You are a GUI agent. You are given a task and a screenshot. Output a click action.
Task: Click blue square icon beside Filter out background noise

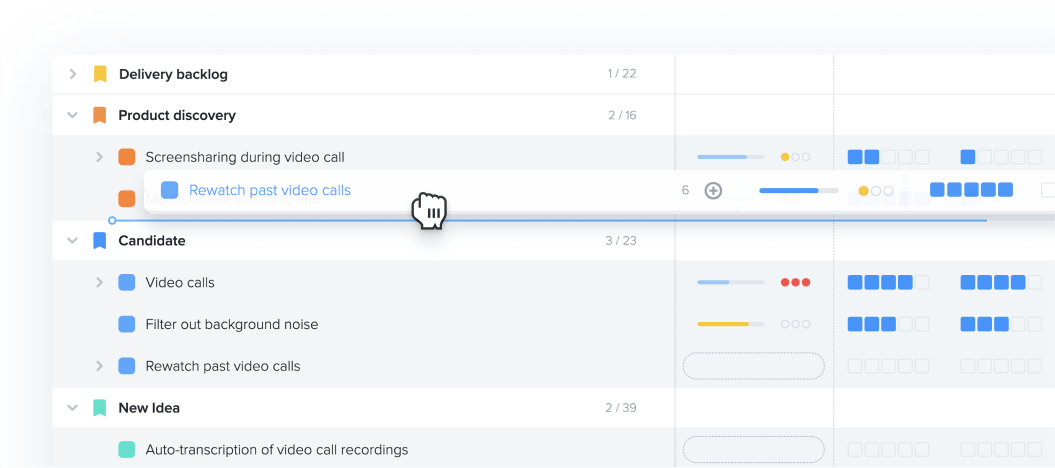127,324
